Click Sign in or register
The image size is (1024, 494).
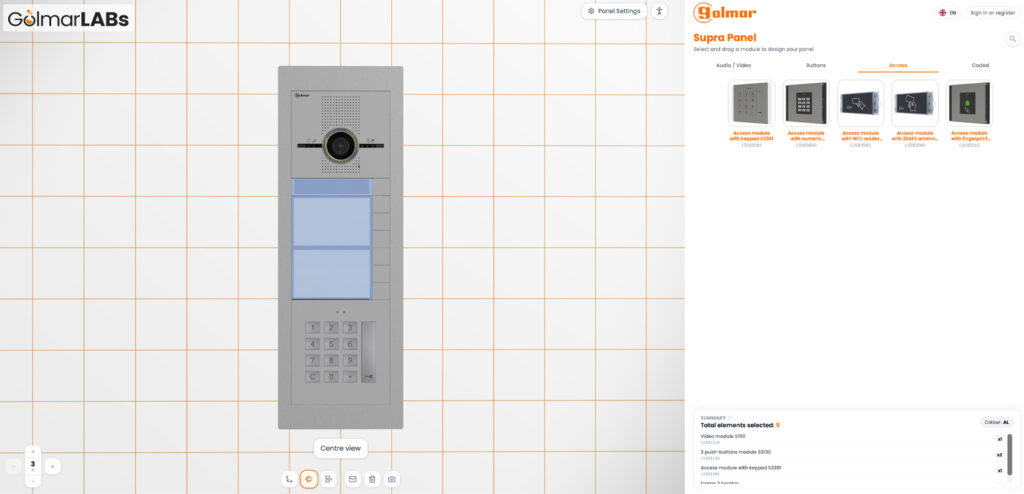tap(993, 12)
